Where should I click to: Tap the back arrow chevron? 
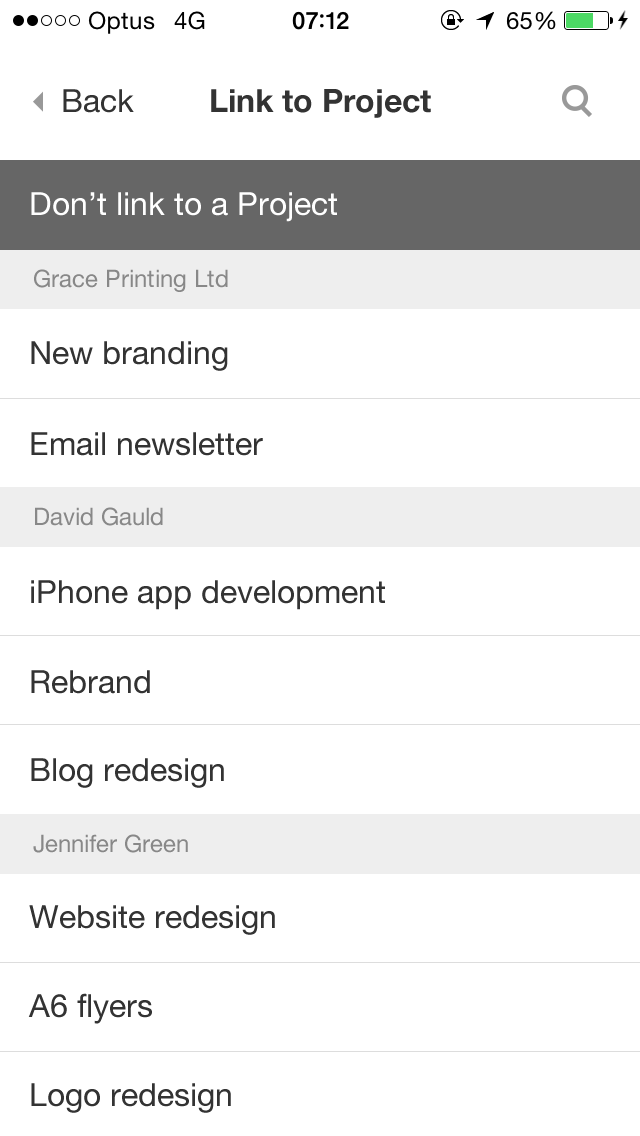[39, 101]
